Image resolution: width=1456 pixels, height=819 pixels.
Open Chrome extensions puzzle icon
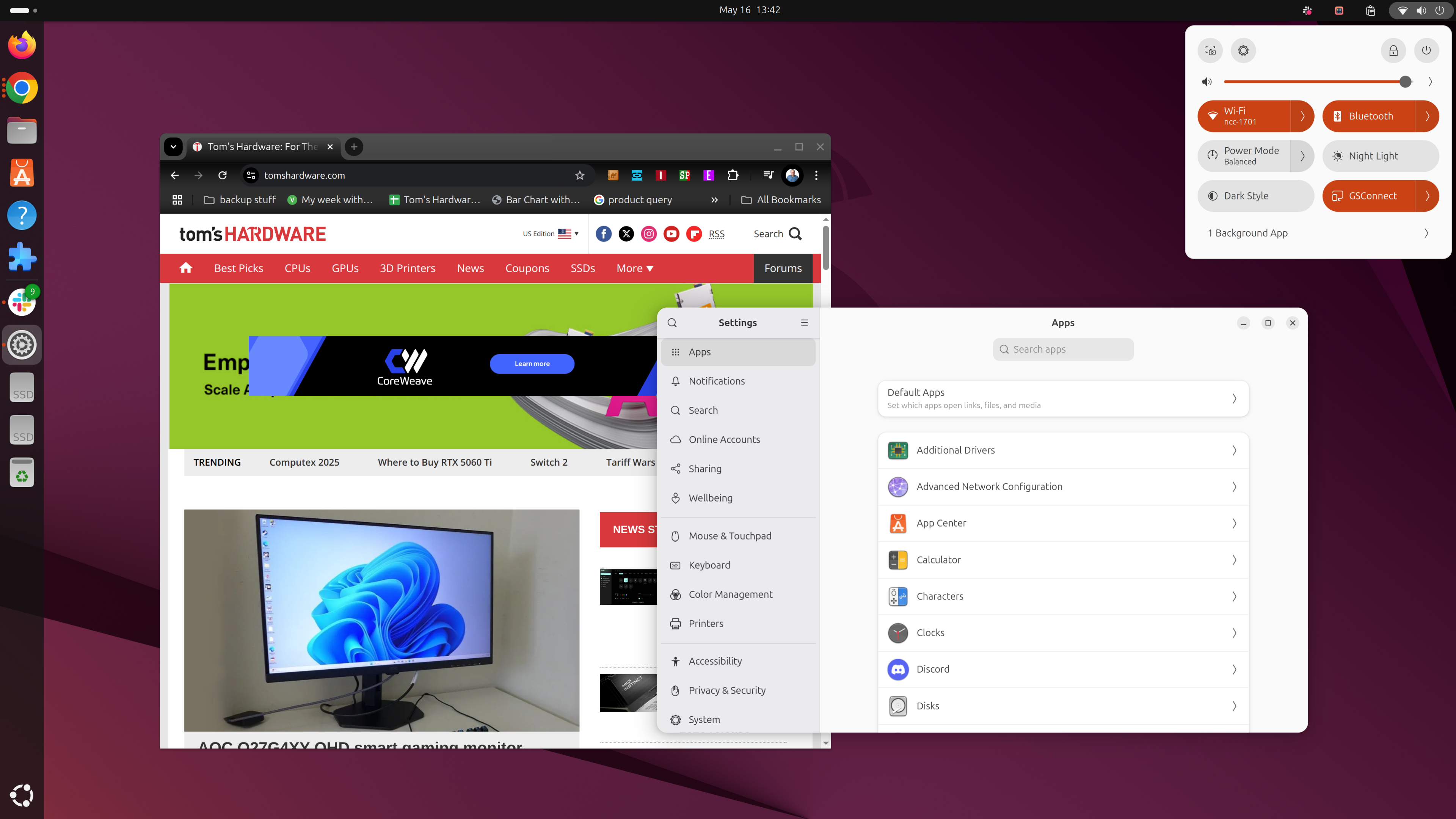click(x=733, y=175)
